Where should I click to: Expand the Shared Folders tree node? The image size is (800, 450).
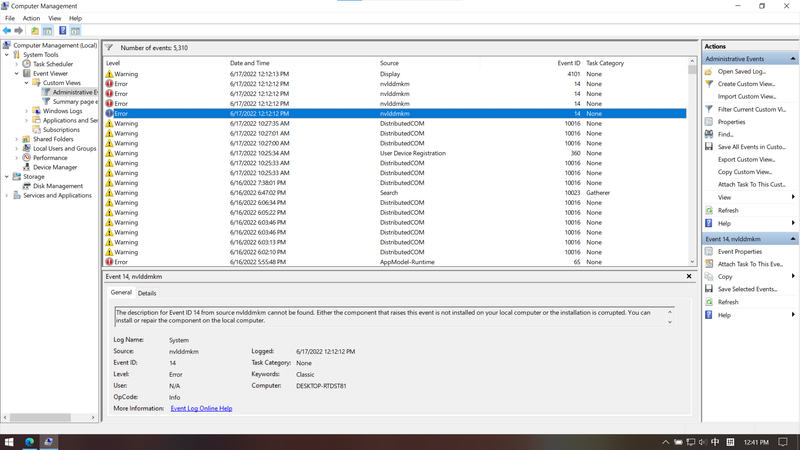[x=16, y=139]
